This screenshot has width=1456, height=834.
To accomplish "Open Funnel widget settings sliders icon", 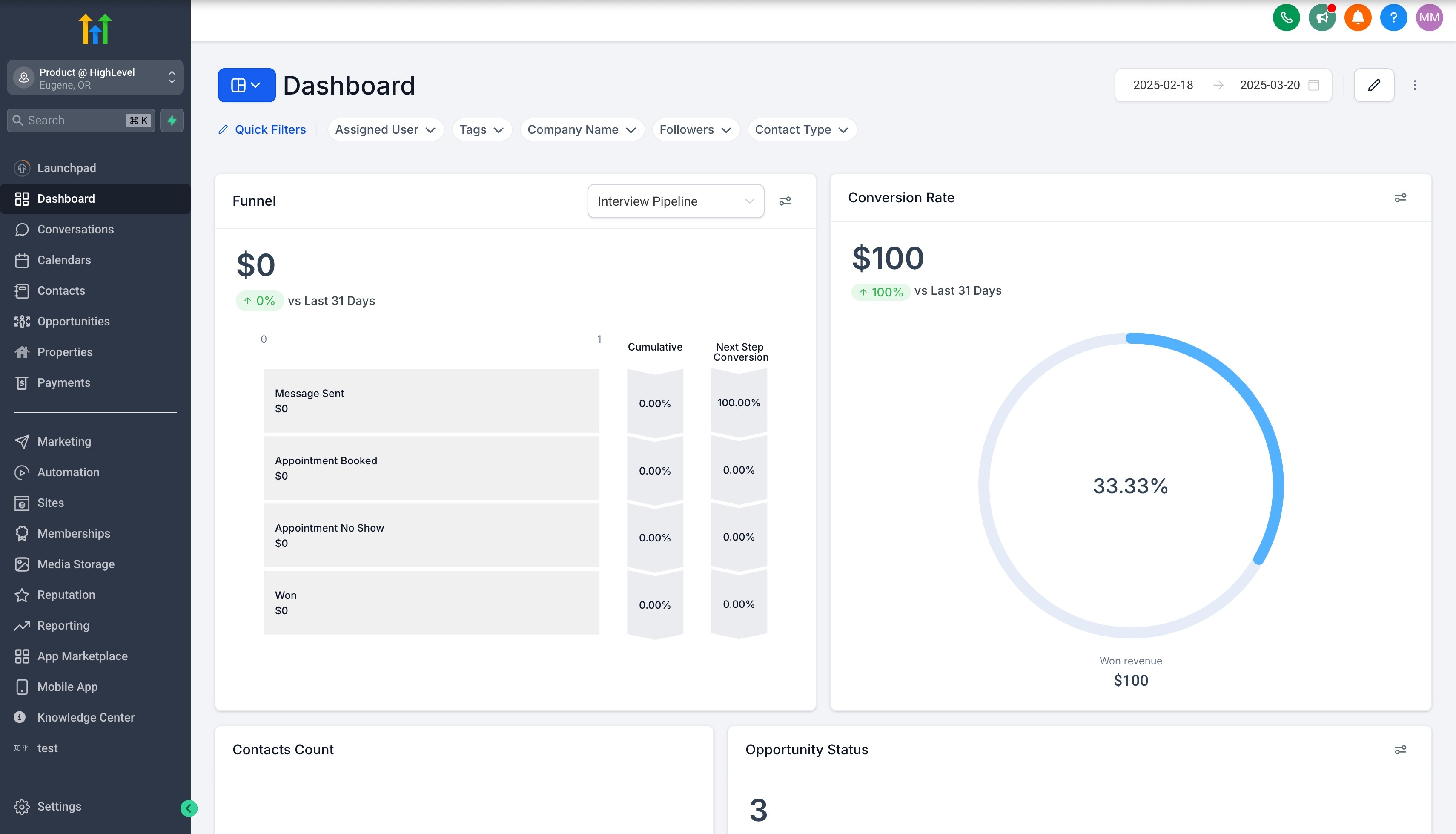I will 785,201.
